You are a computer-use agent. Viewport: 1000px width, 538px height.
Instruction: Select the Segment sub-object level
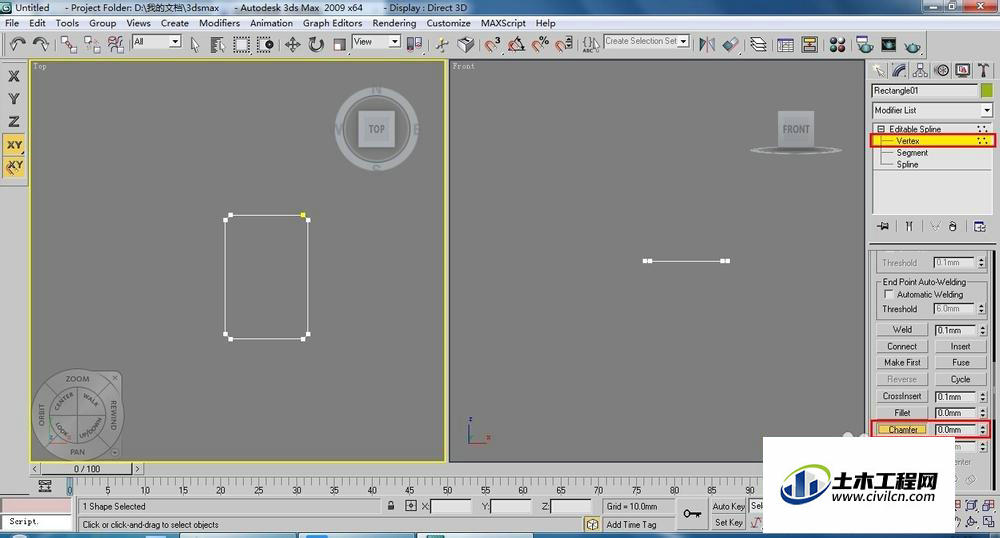tap(912, 152)
